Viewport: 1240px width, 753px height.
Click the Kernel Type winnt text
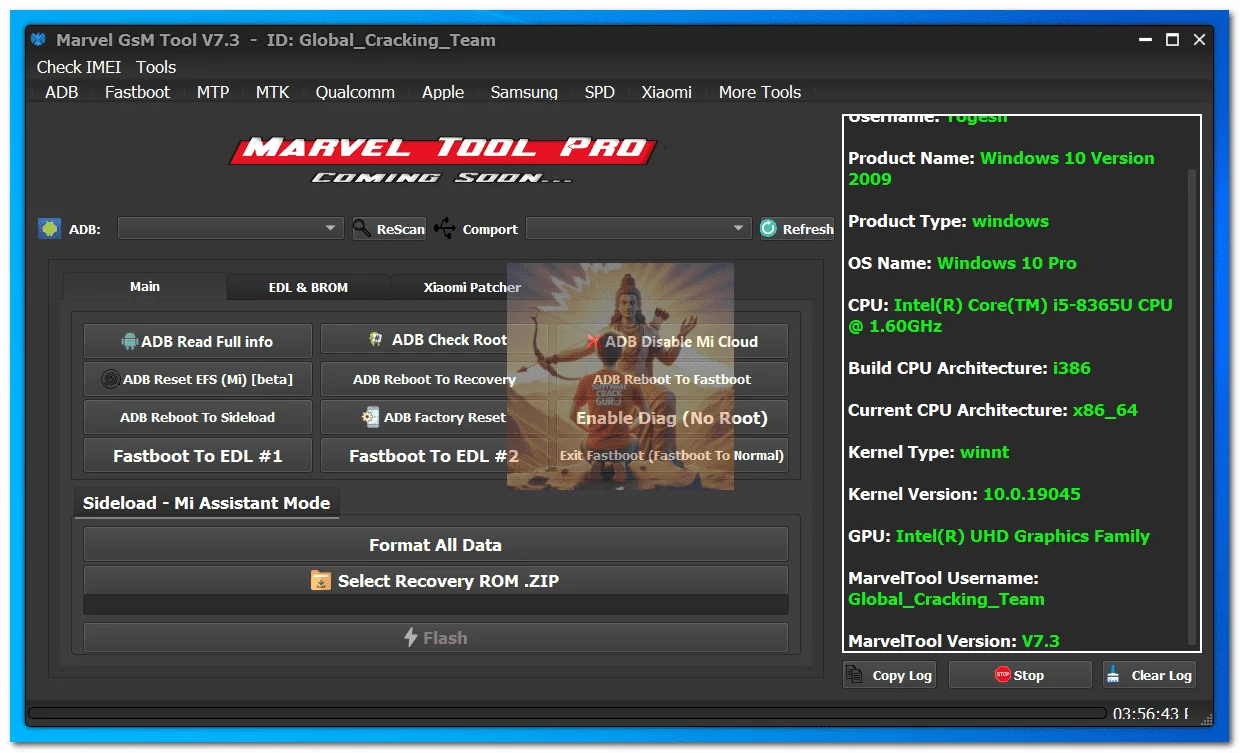928,452
